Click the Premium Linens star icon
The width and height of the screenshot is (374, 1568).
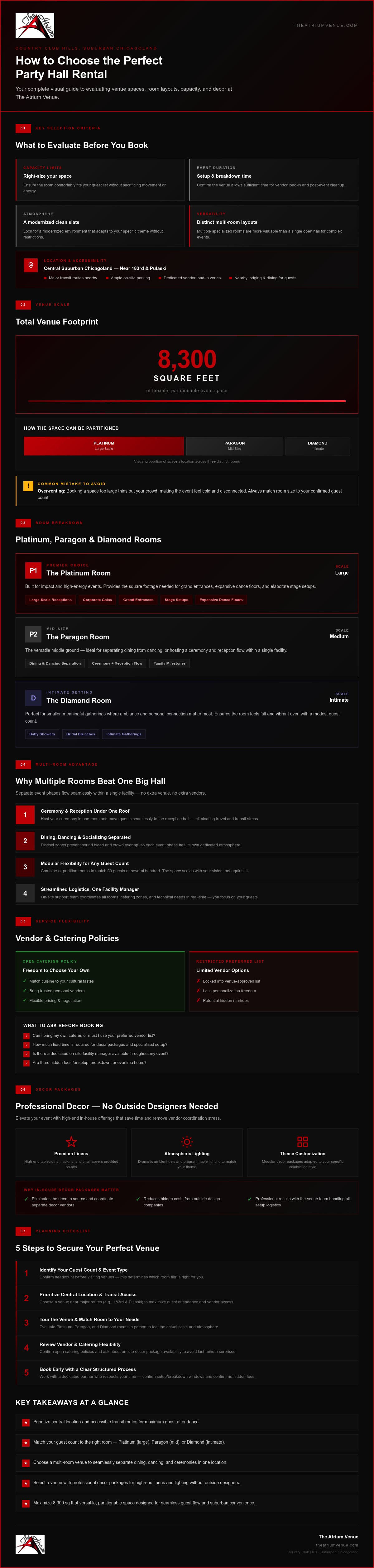coord(71,1142)
